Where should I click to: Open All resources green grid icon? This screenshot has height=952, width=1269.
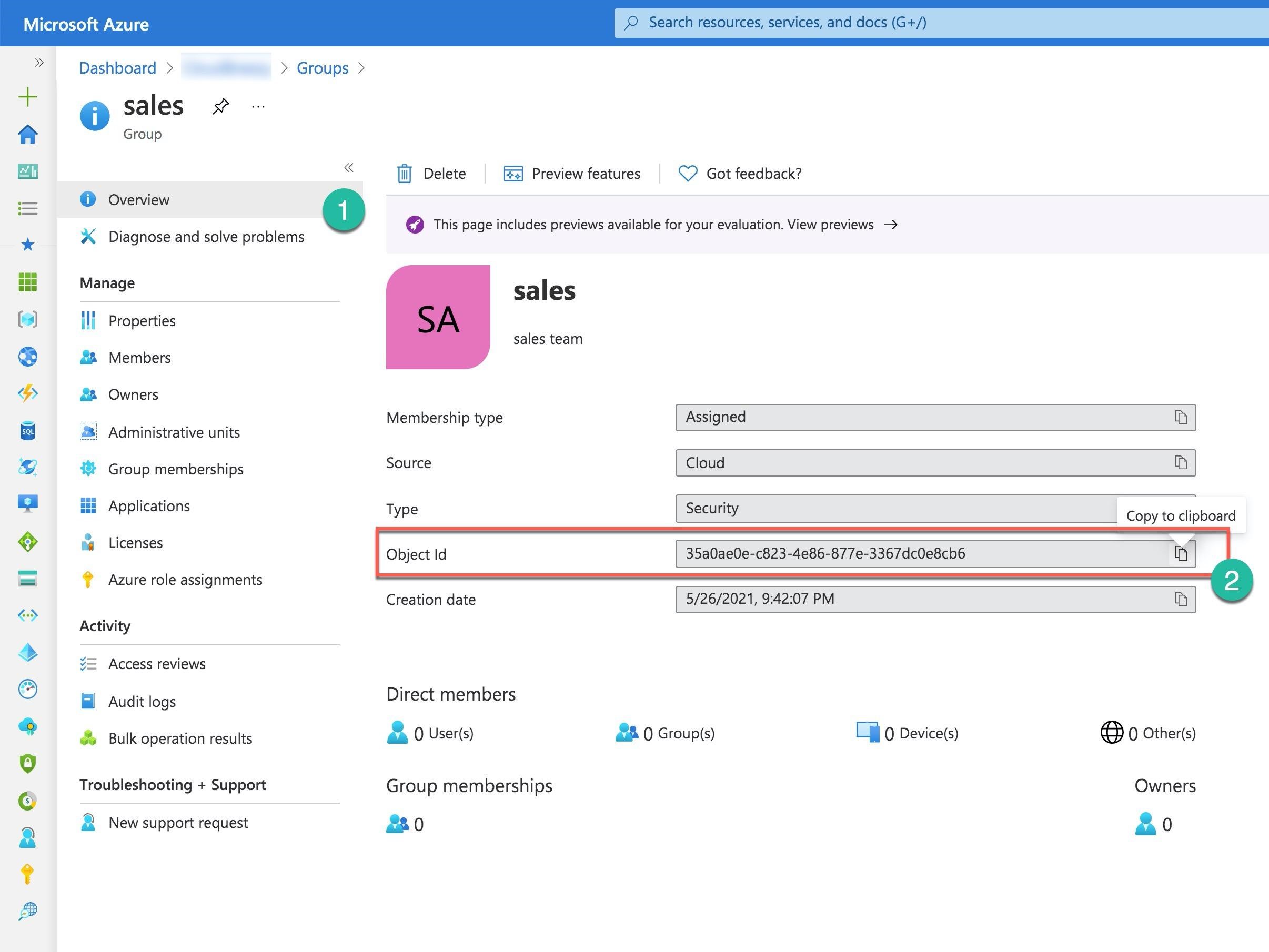pos(27,282)
